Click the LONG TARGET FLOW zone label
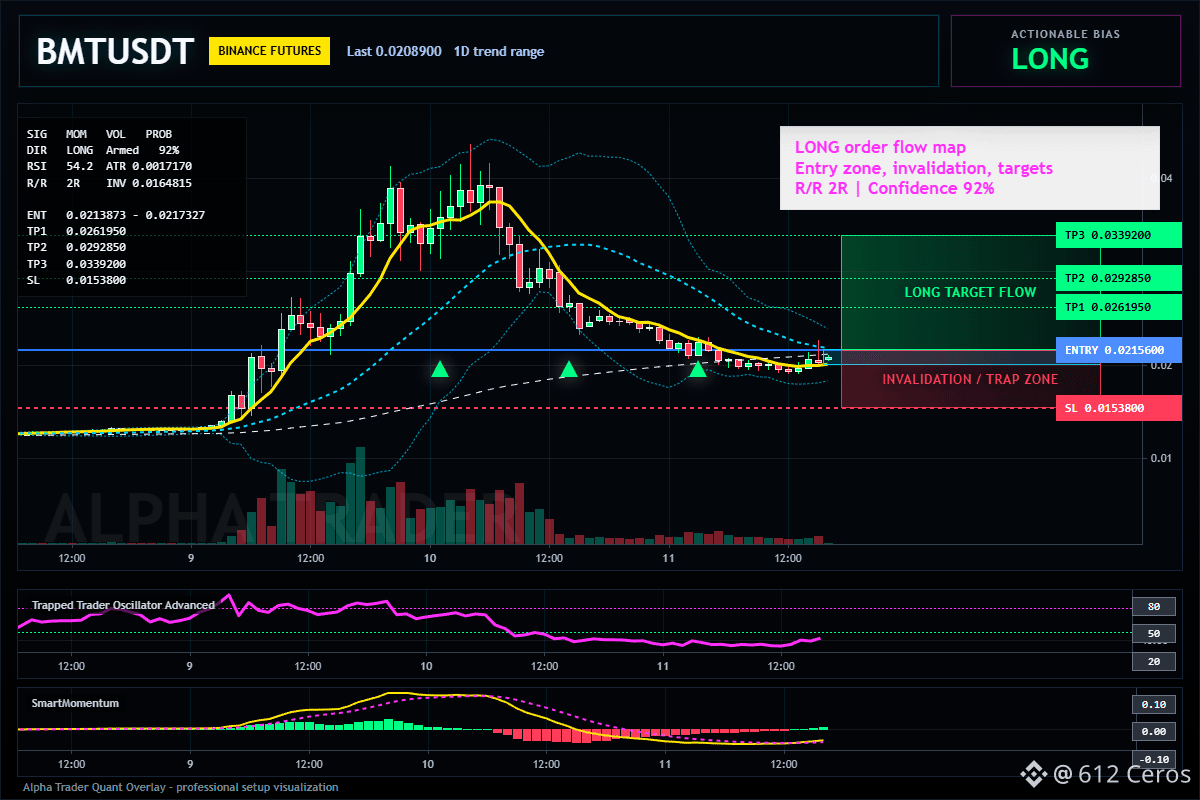 tap(970, 292)
